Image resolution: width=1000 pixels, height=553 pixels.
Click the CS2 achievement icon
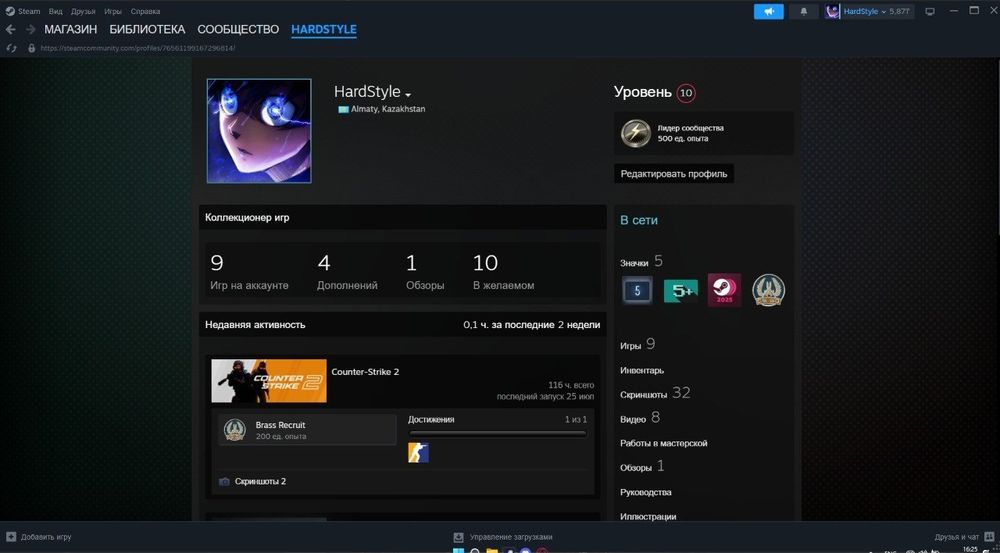(x=418, y=453)
